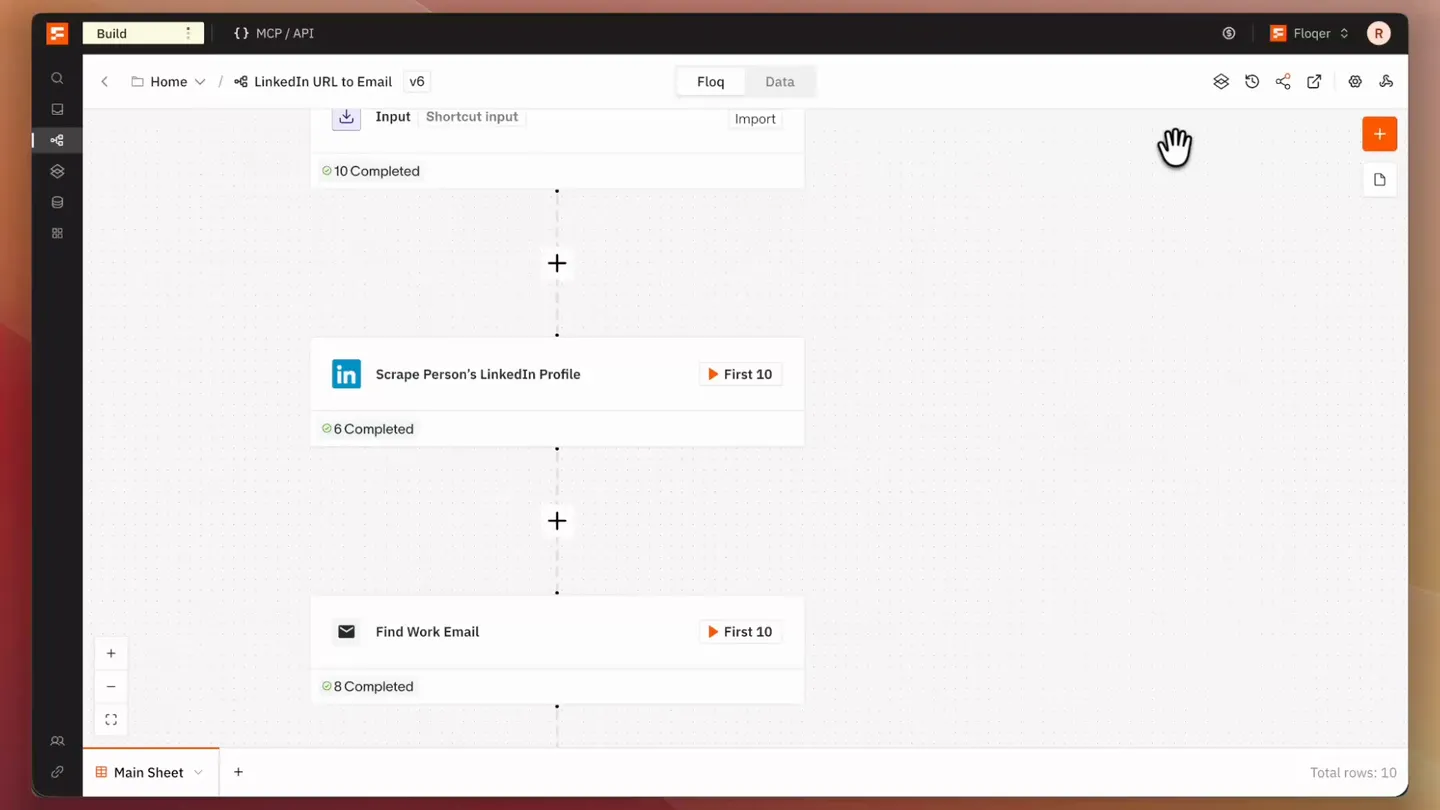The height and width of the screenshot is (810, 1440).
Task: Open the stacked layers toolbar icon
Action: (x=1221, y=82)
